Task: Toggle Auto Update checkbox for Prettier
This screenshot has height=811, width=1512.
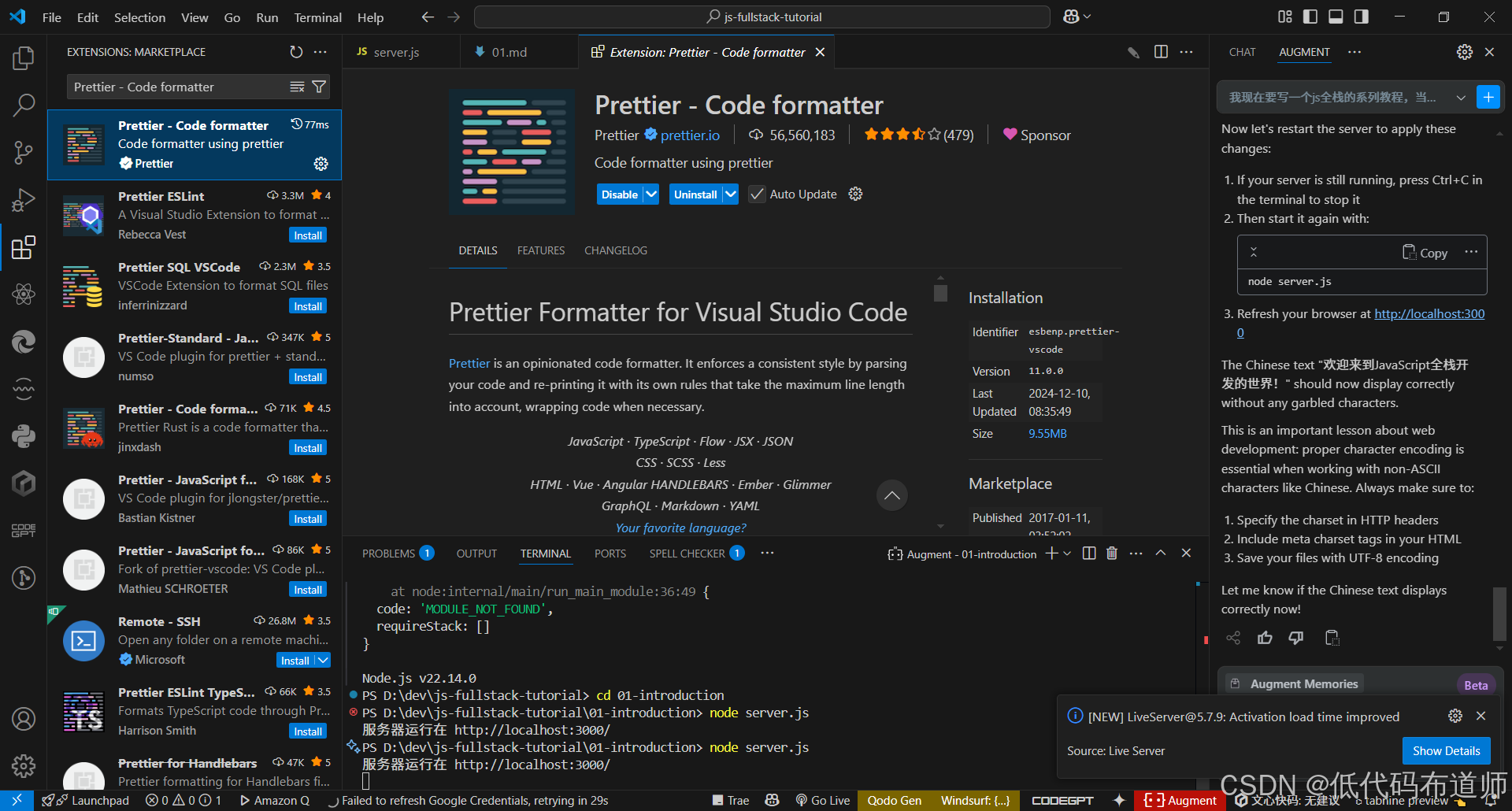Action: tap(757, 194)
